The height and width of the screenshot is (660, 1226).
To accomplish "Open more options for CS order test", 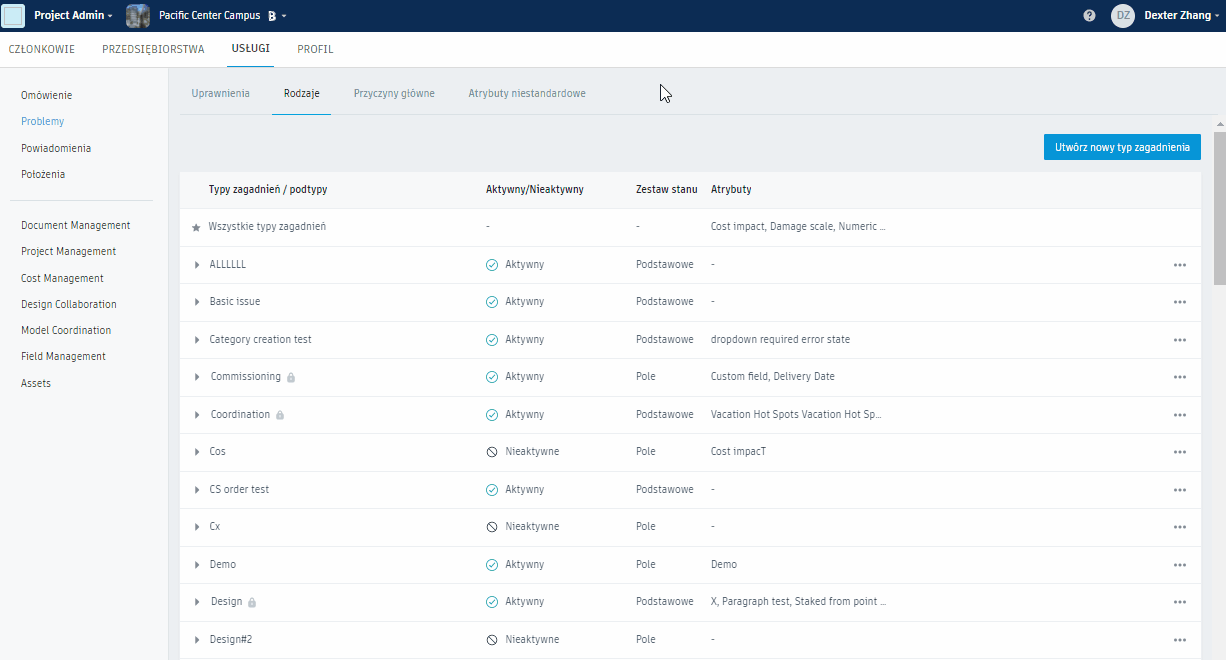I will [x=1180, y=490].
